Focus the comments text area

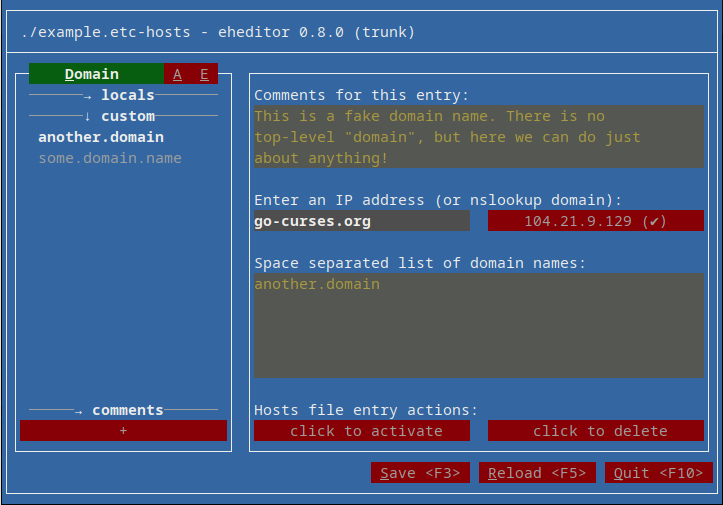click(479, 137)
